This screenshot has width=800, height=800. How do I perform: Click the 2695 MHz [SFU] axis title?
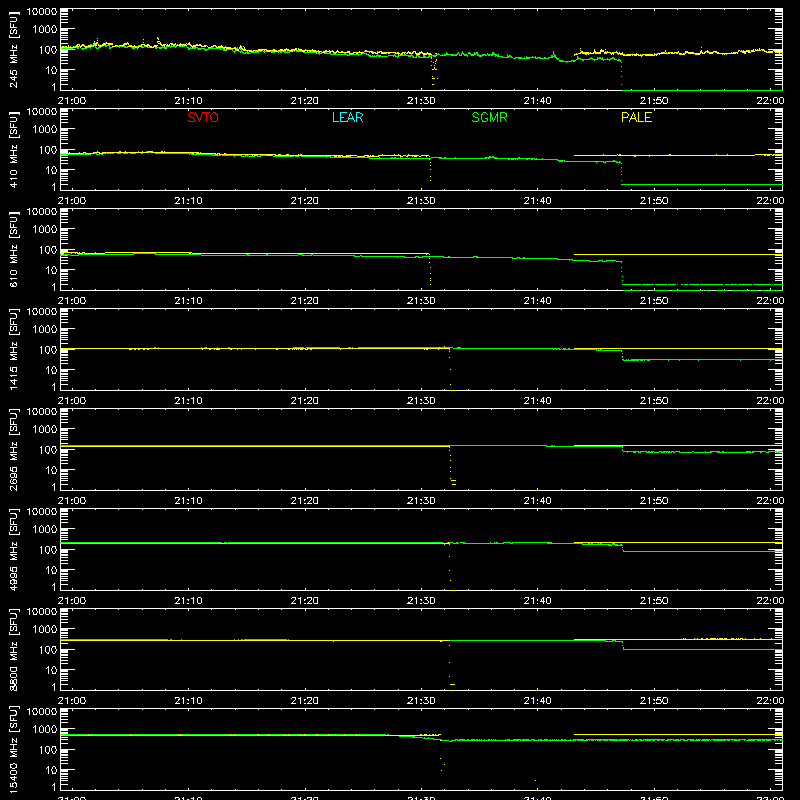(13, 450)
